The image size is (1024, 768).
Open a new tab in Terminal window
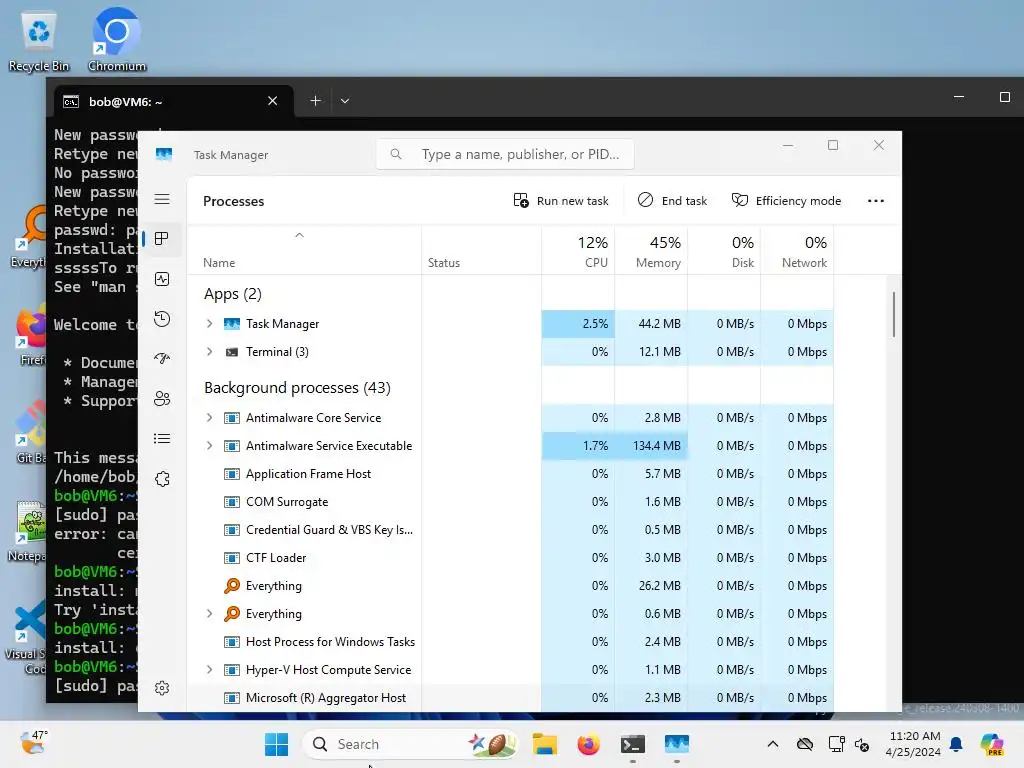(315, 101)
